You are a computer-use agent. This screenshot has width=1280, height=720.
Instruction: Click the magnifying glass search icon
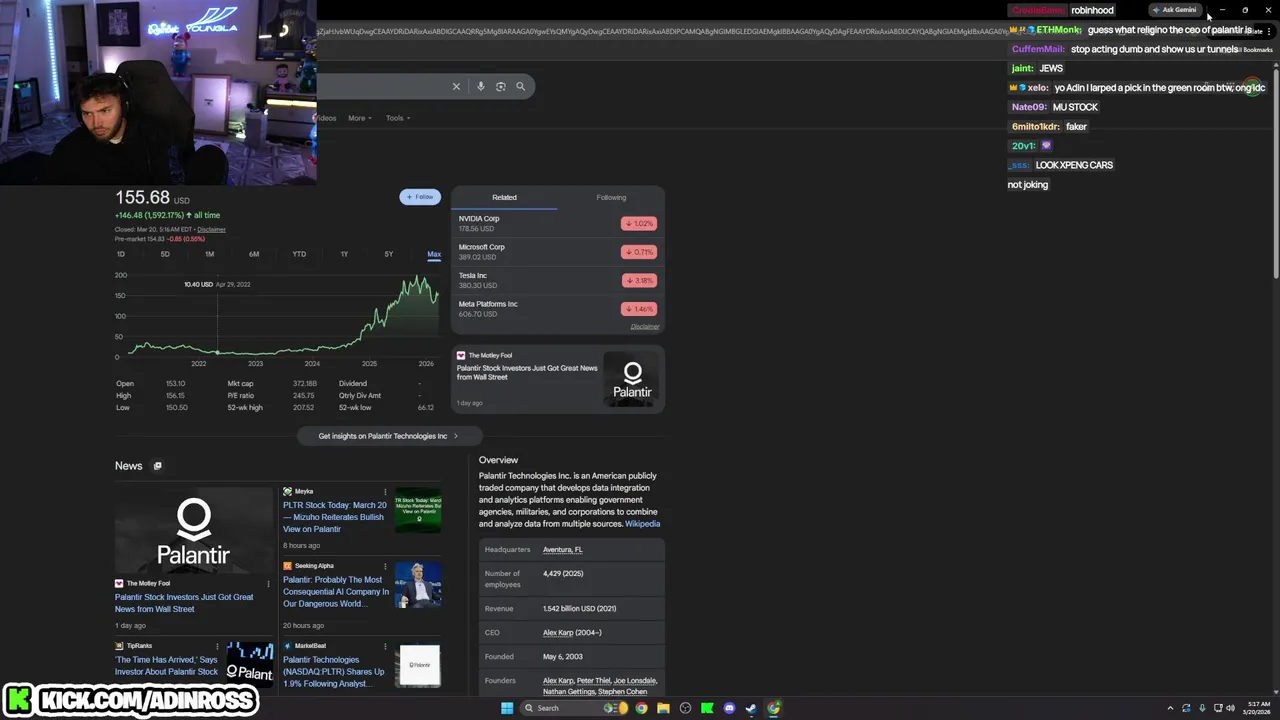coord(520,86)
